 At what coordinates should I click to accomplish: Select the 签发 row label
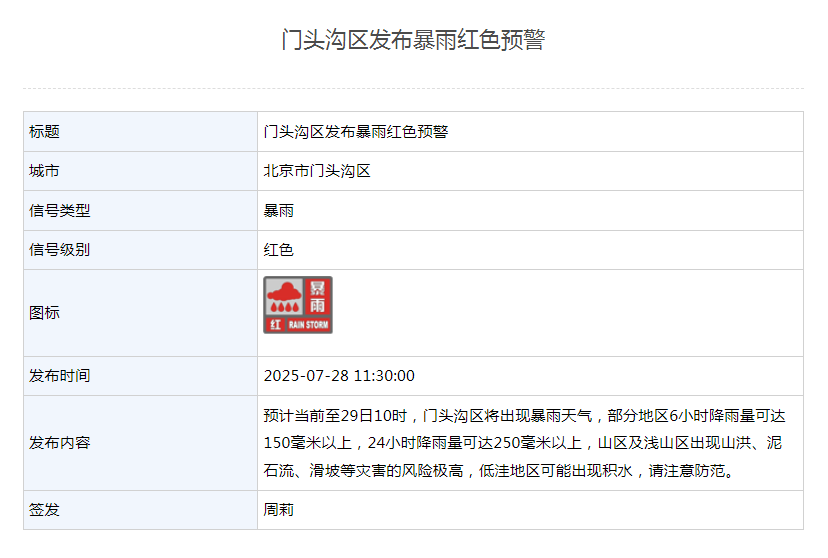[x=45, y=509]
